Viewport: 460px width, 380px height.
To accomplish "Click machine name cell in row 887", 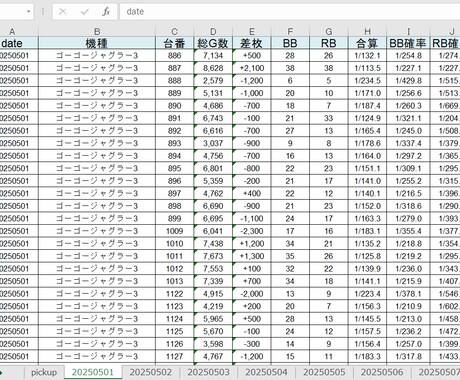I will point(97,68).
